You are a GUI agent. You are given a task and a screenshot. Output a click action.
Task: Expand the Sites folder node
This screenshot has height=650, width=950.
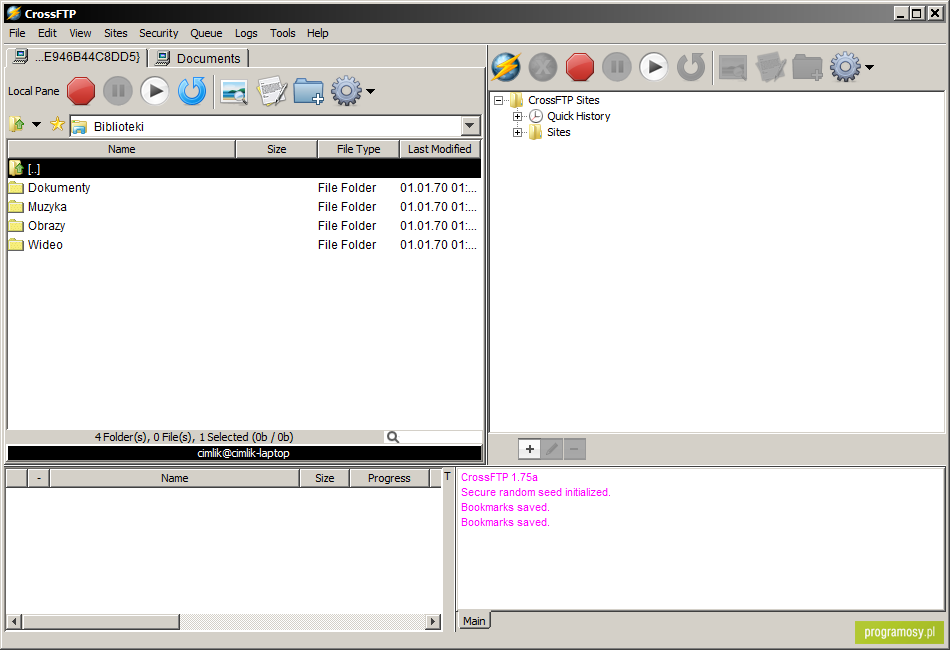click(517, 133)
